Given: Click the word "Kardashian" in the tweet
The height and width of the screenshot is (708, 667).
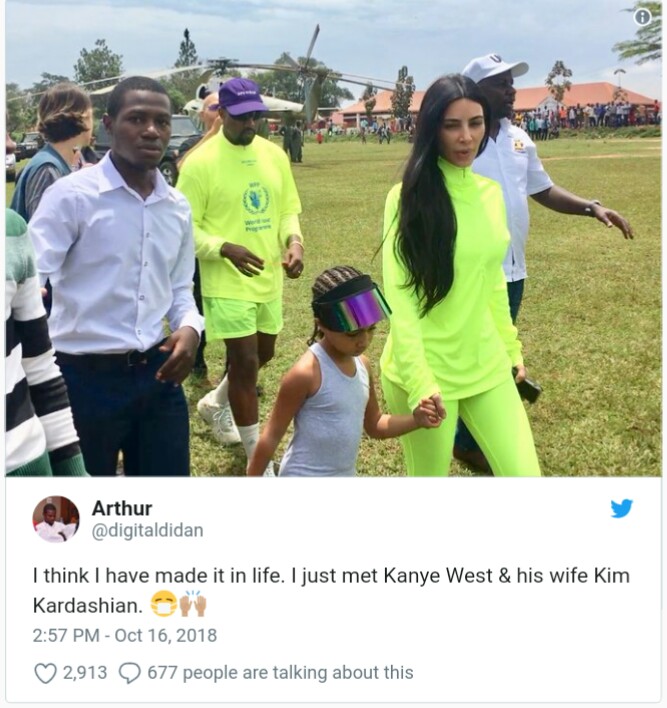Looking at the screenshot, I should pos(78,606).
